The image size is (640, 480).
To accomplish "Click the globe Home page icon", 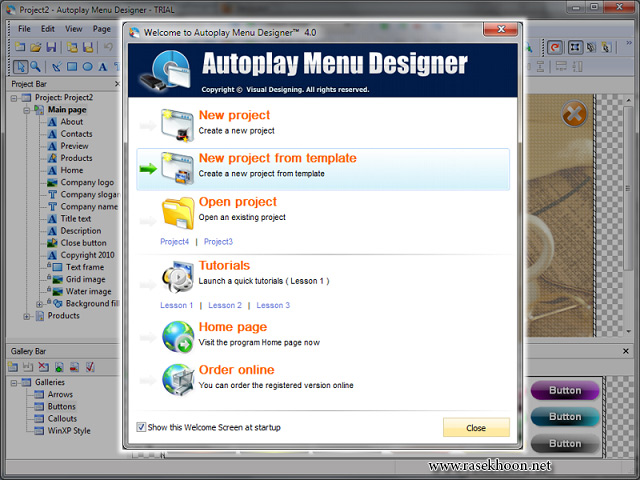I will point(178,337).
